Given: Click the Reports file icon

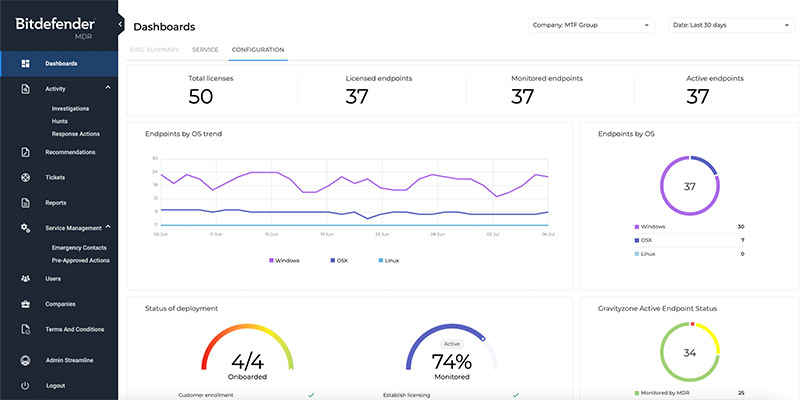Looking at the screenshot, I should pos(25,203).
